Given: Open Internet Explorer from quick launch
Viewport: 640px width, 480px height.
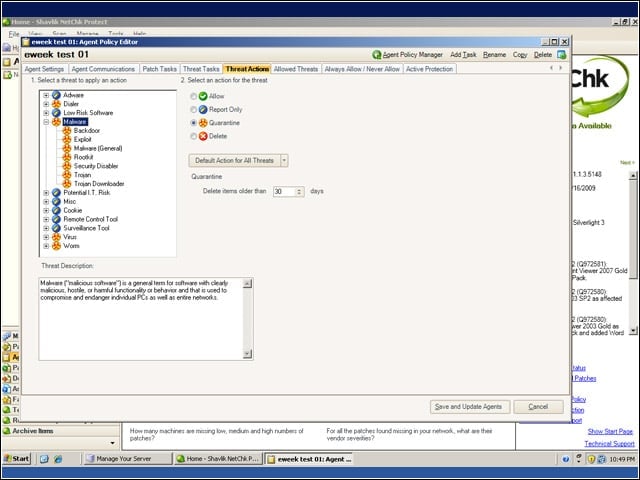Looking at the screenshot, I should tap(58, 459).
